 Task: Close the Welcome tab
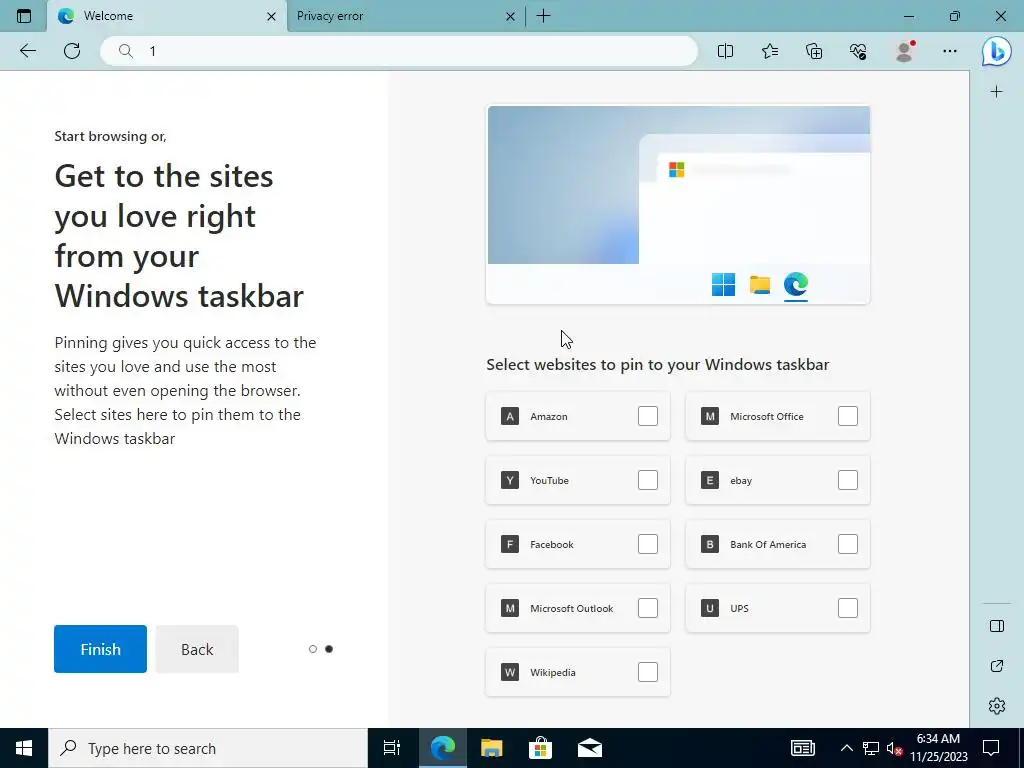click(272, 16)
